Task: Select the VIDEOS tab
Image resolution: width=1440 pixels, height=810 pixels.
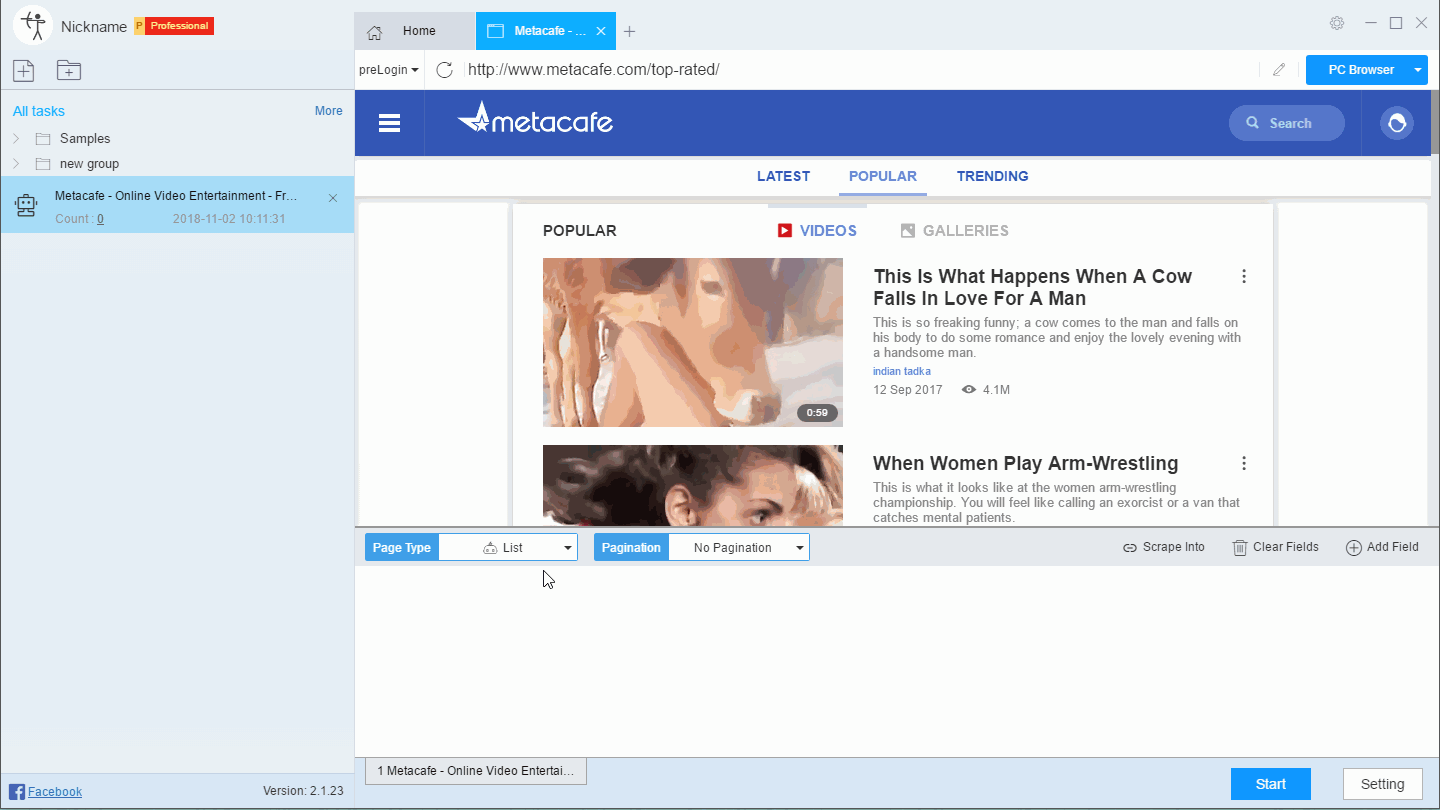Action: (817, 231)
